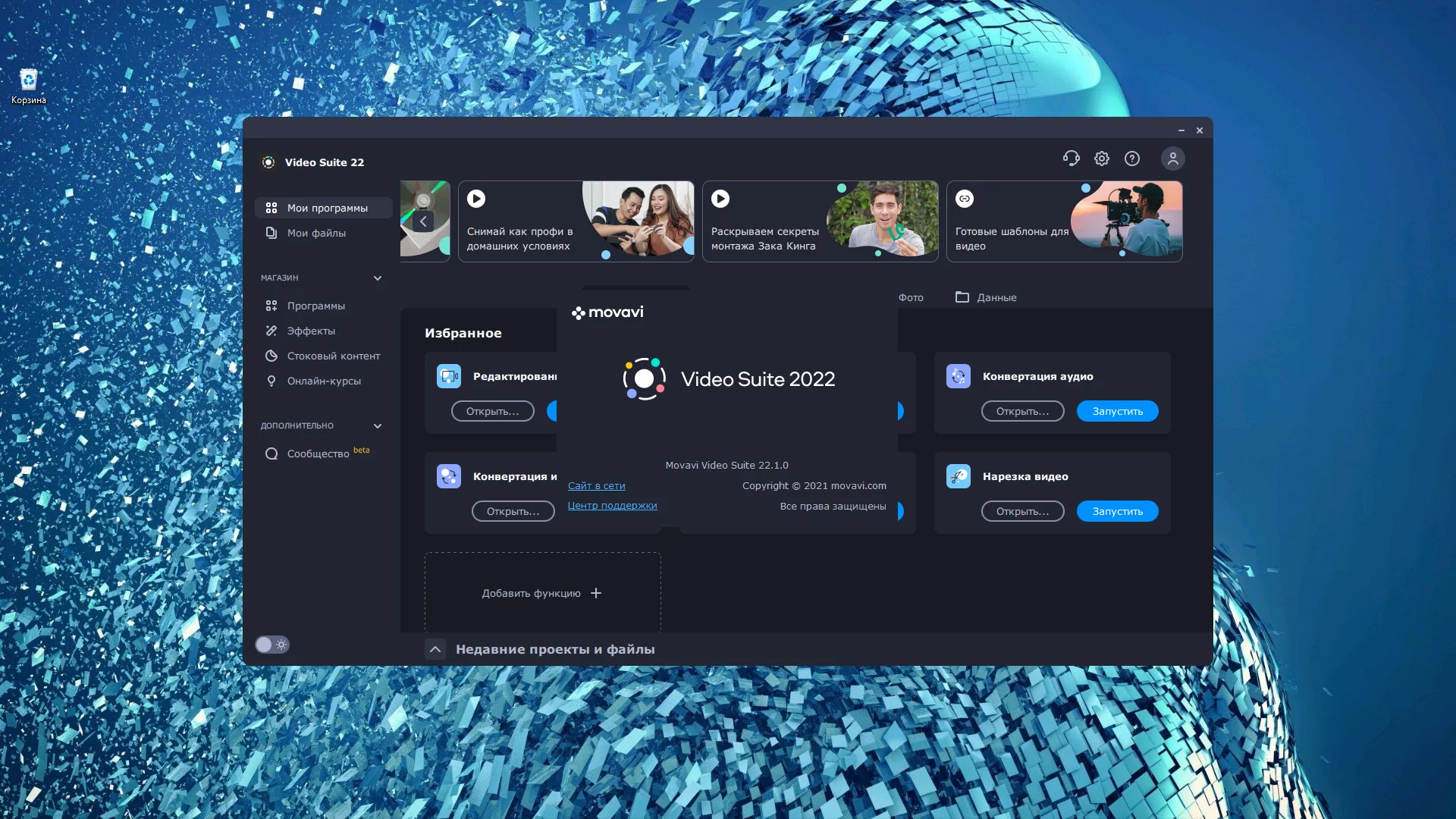The width and height of the screenshot is (1456, 819).
Task: Click the headset support icon
Action: click(1071, 158)
